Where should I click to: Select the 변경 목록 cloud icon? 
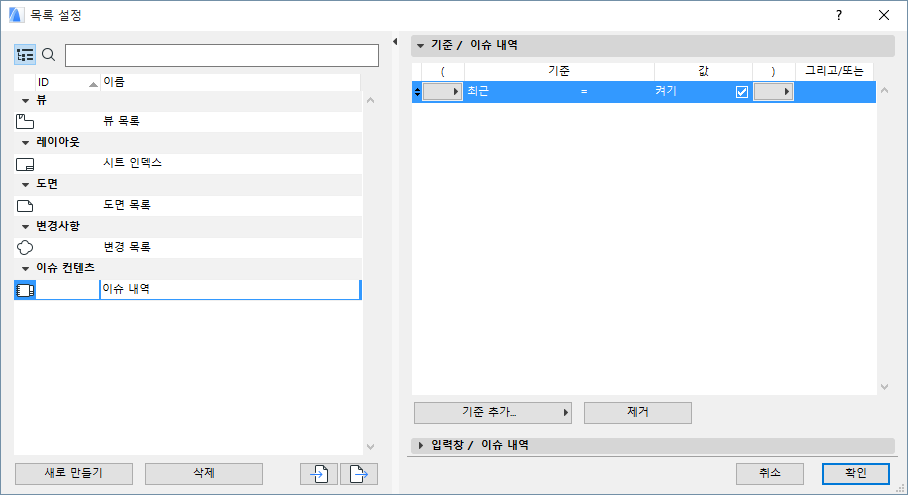(x=25, y=248)
